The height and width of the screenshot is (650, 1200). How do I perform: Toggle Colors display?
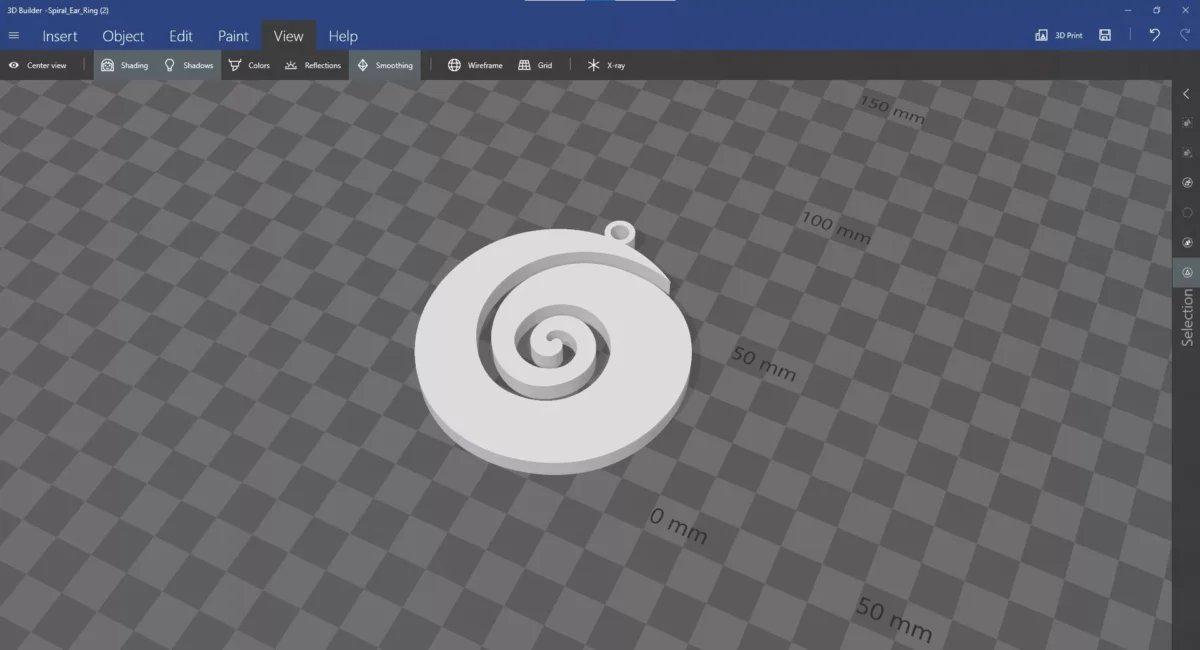249,65
